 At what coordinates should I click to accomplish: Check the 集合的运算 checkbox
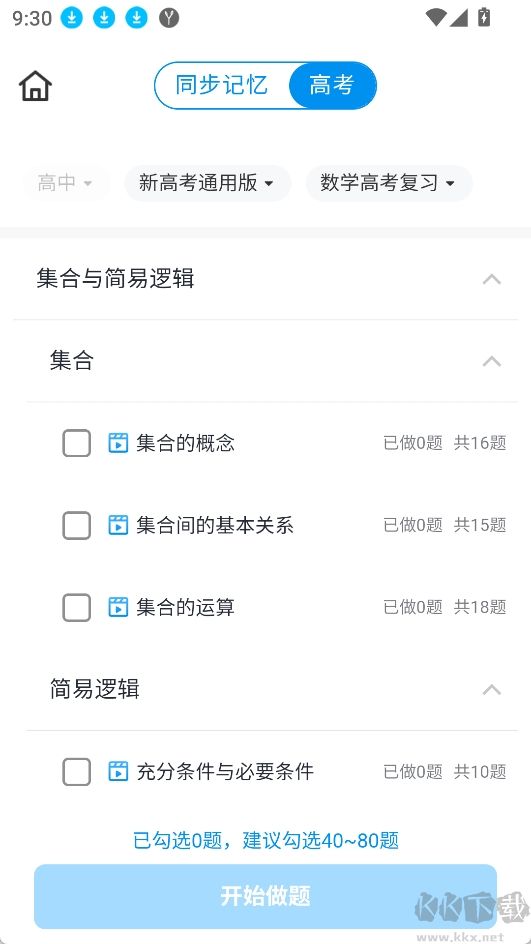tap(77, 607)
